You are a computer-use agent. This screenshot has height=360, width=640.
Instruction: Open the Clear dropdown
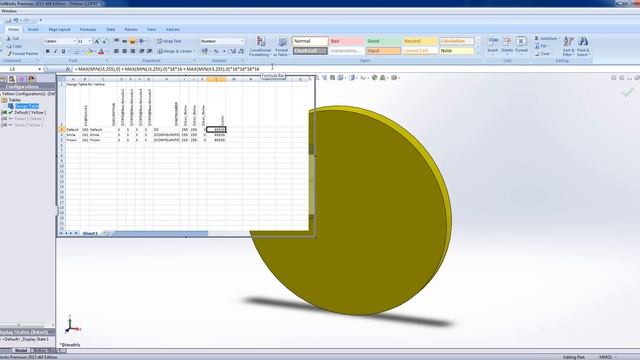point(544,54)
